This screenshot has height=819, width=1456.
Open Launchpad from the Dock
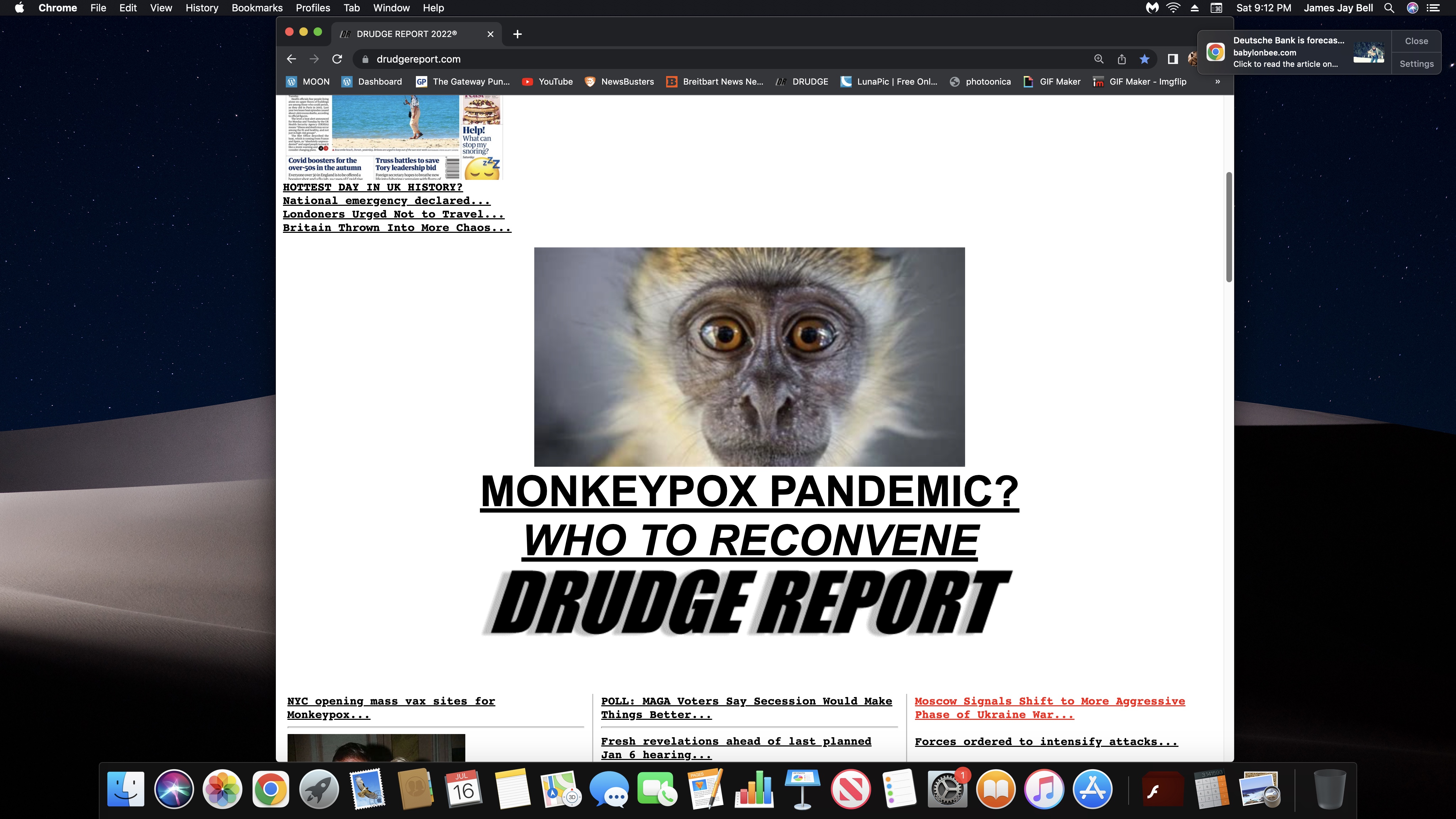[x=319, y=789]
